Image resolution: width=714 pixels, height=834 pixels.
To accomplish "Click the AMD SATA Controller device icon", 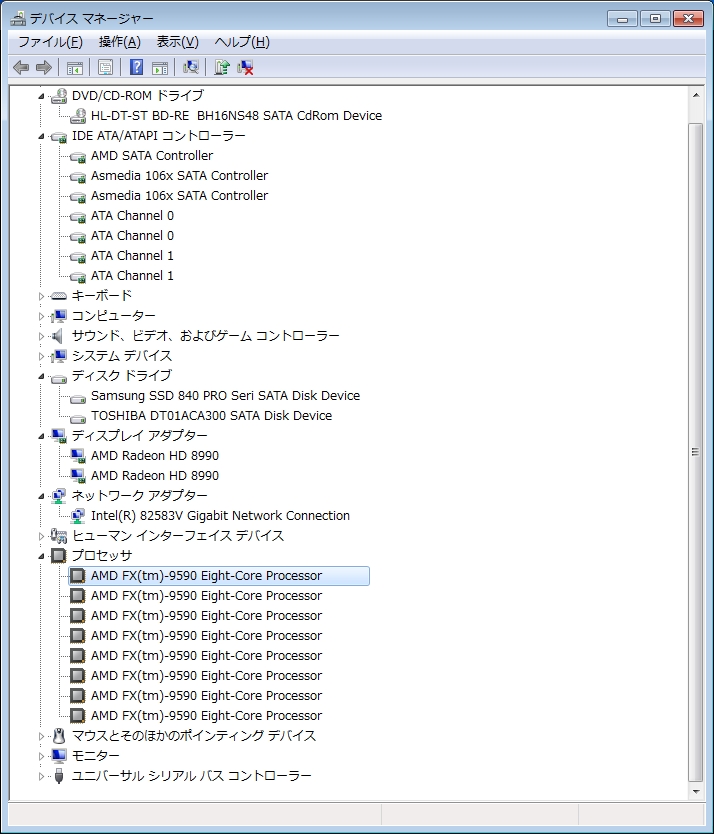I will pyautogui.click(x=78, y=156).
